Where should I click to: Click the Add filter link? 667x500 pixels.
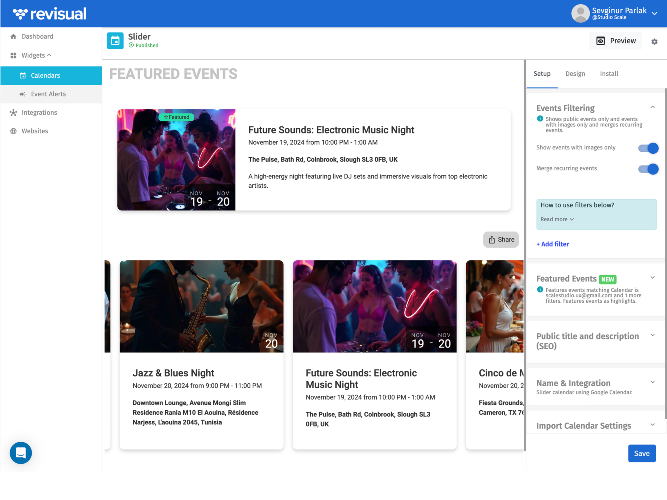(553, 244)
